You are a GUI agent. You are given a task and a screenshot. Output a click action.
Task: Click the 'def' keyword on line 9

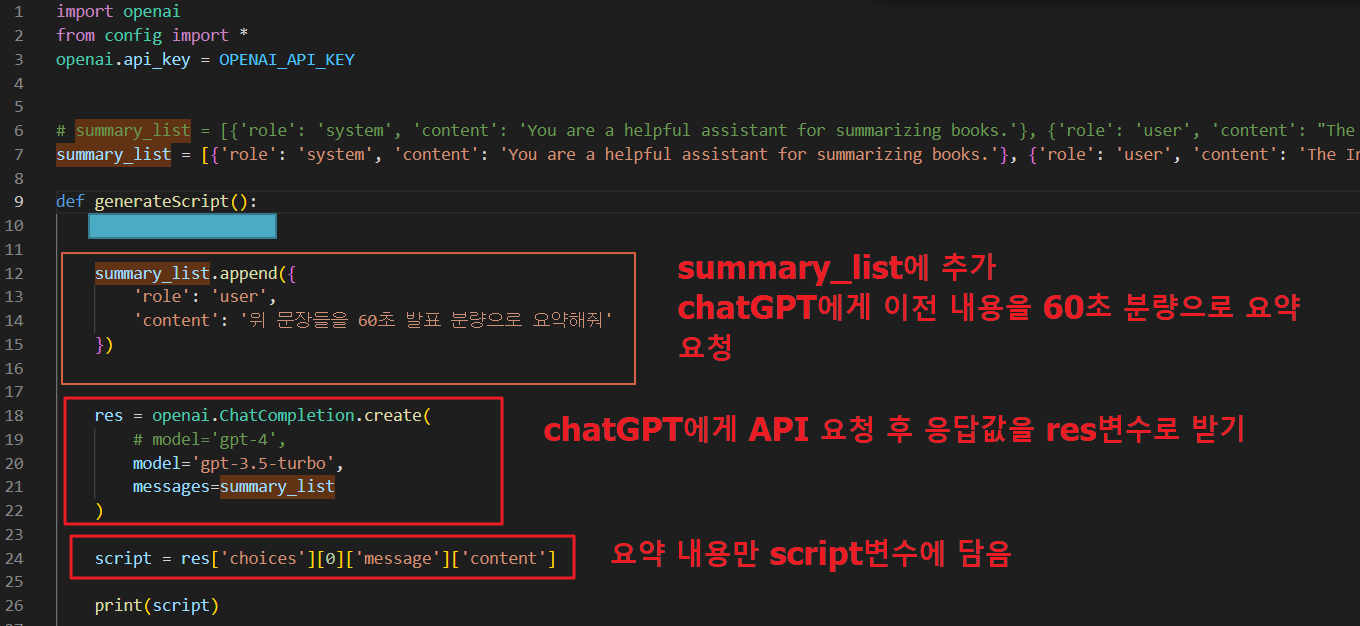(x=70, y=201)
